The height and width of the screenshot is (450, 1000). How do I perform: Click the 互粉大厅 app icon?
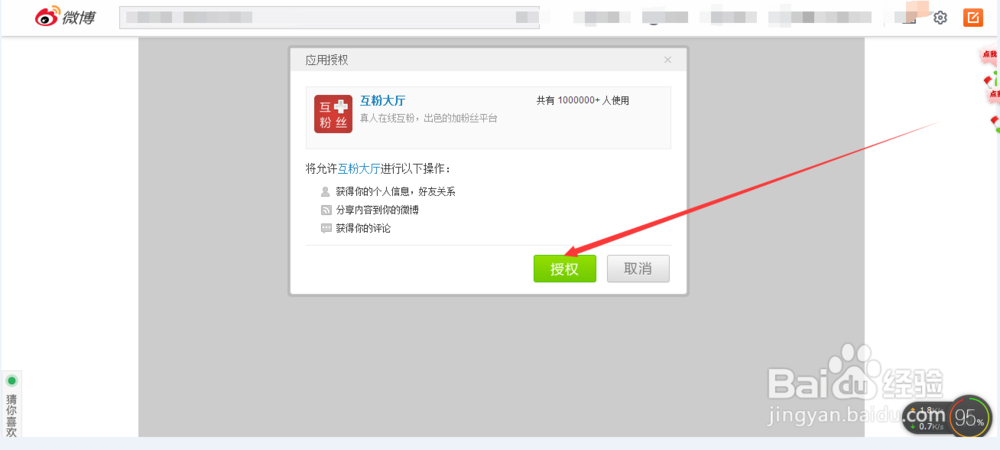click(333, 114)
